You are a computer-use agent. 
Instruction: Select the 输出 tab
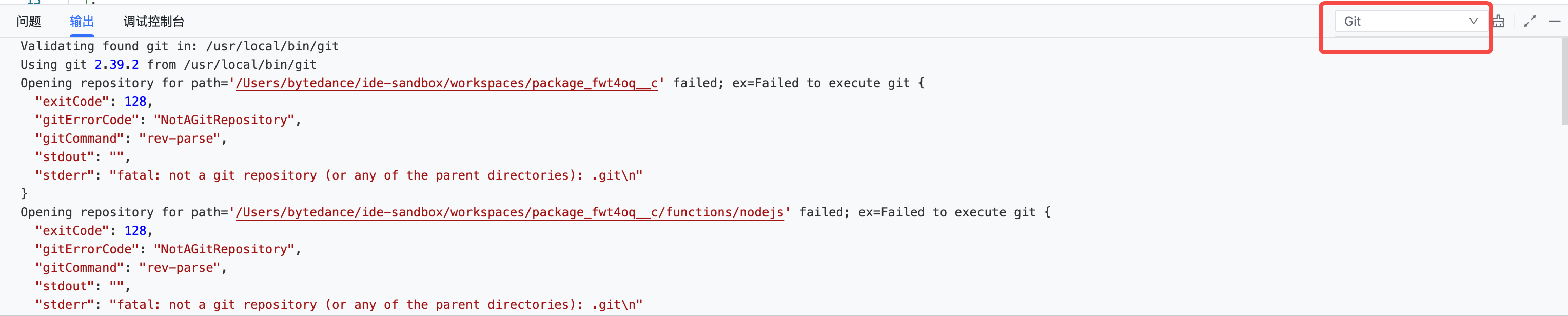coord(82,22)
